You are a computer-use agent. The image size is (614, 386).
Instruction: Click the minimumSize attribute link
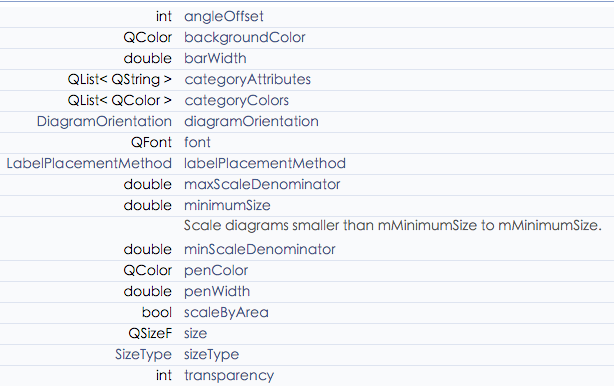227,206
